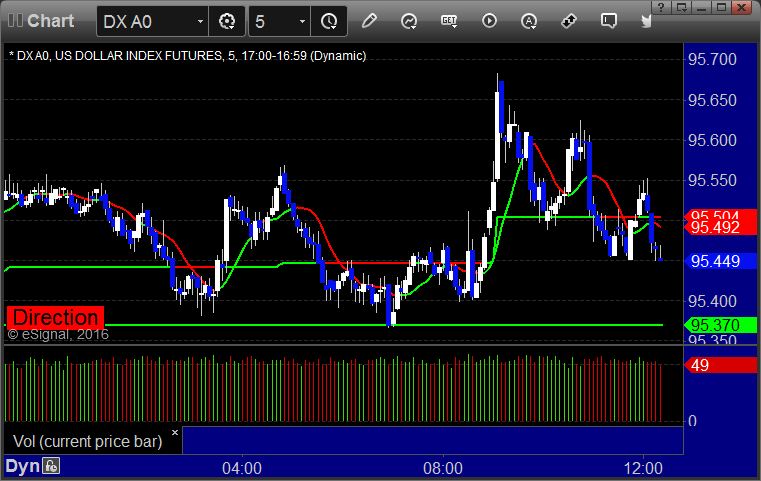761x481 pixels.
Task: Click the eSignal 2016 copyright text
Action: pyautogui.click(x=58, y=334)
